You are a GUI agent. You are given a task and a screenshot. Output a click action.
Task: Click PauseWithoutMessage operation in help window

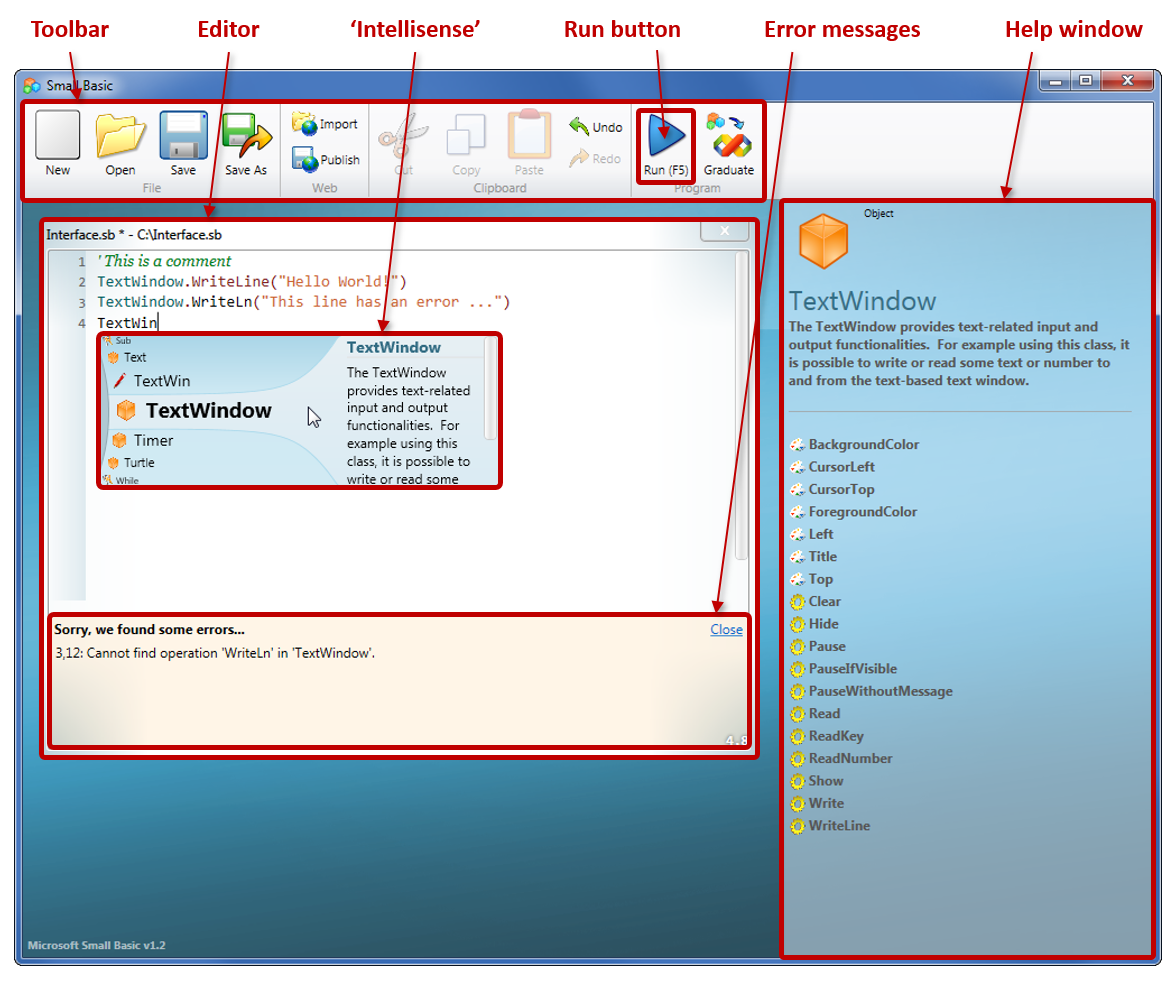872,691
